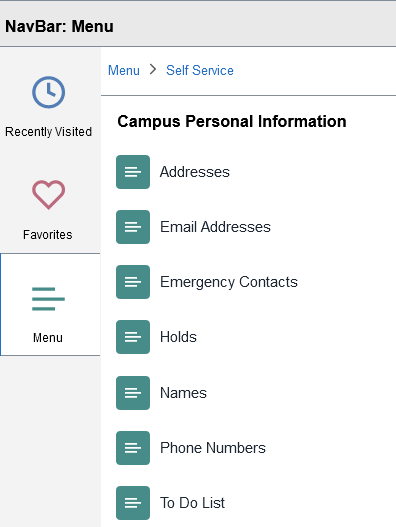Click the Addresses page icon
This screenshot has height=527, width=396.
(133, 172)
